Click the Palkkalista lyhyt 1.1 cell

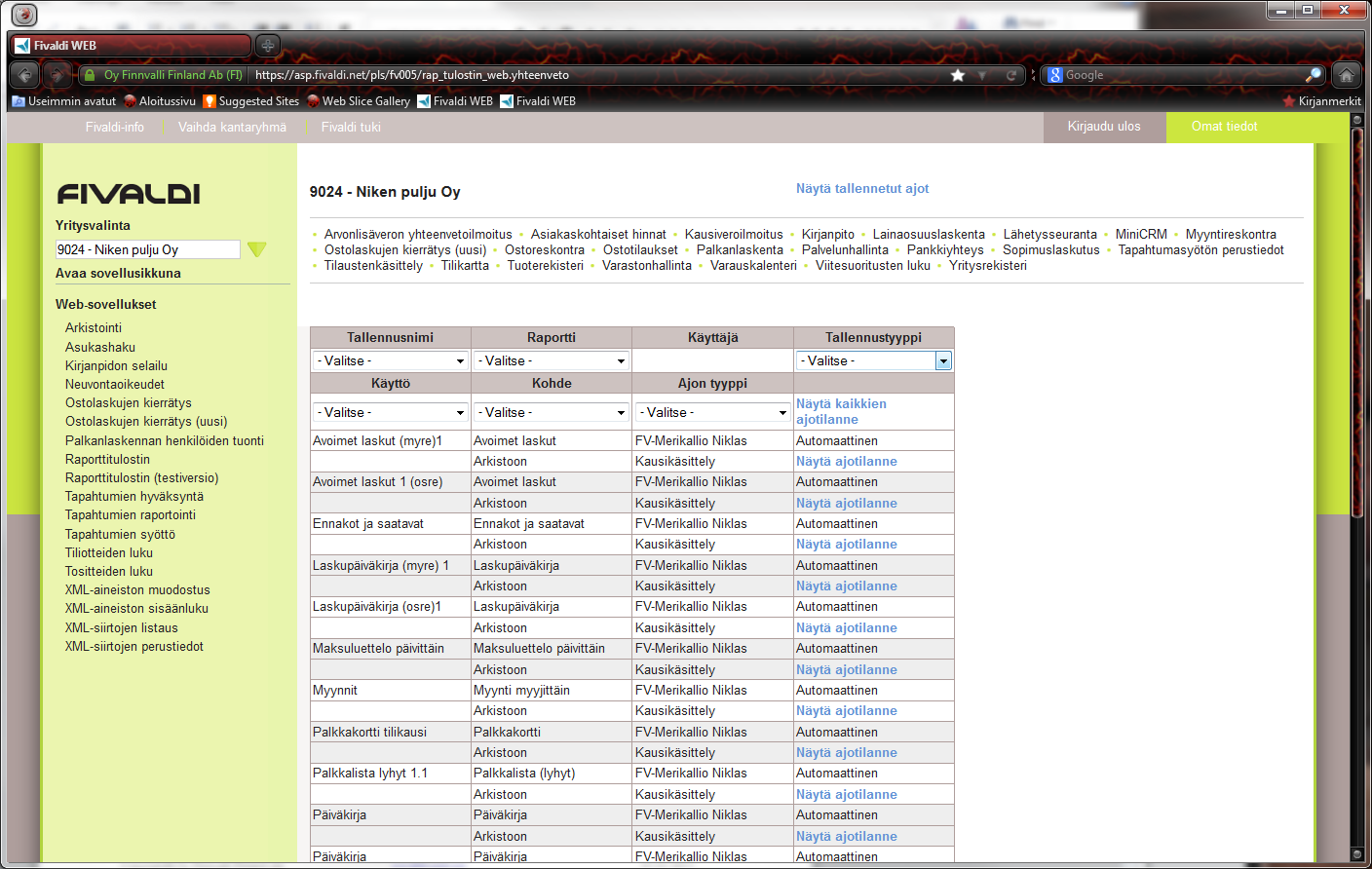(x=390, y=774)
